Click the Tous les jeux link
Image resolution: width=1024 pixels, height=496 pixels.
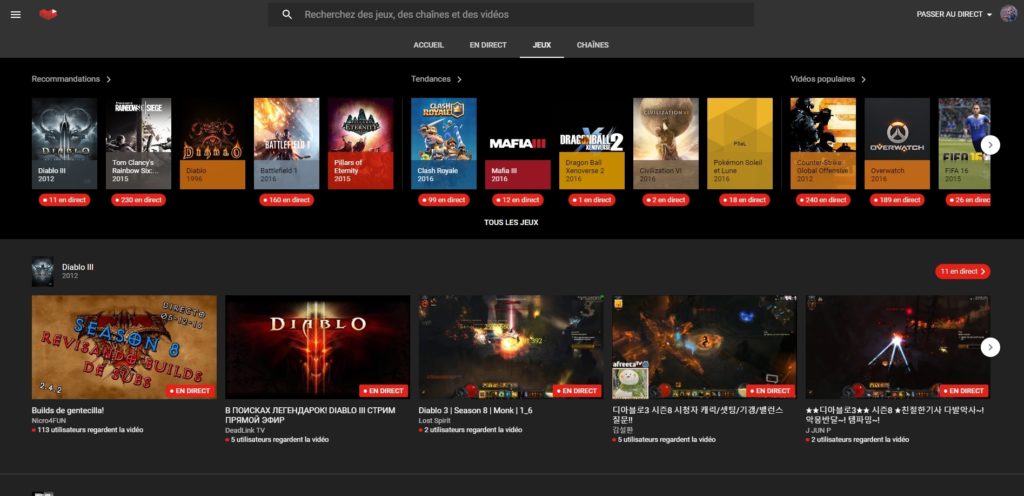[x=511, y=222]
